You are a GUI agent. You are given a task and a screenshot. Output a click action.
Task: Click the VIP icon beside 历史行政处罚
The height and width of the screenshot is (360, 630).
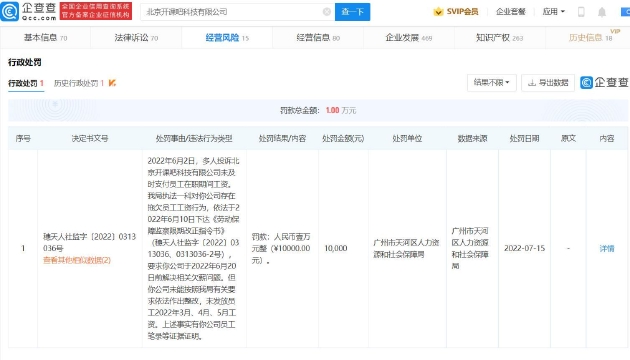click(x=112, y=83)
